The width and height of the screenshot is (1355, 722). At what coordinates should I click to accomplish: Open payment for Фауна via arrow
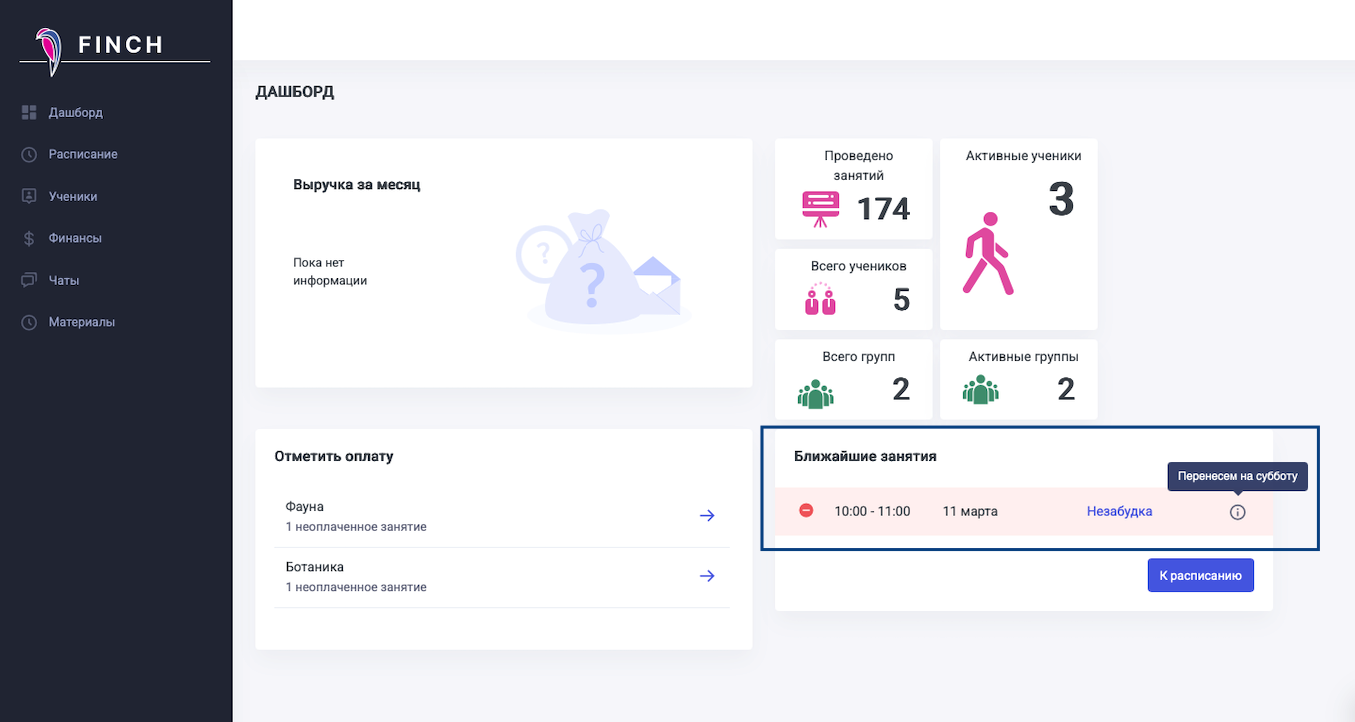point(707,516)
